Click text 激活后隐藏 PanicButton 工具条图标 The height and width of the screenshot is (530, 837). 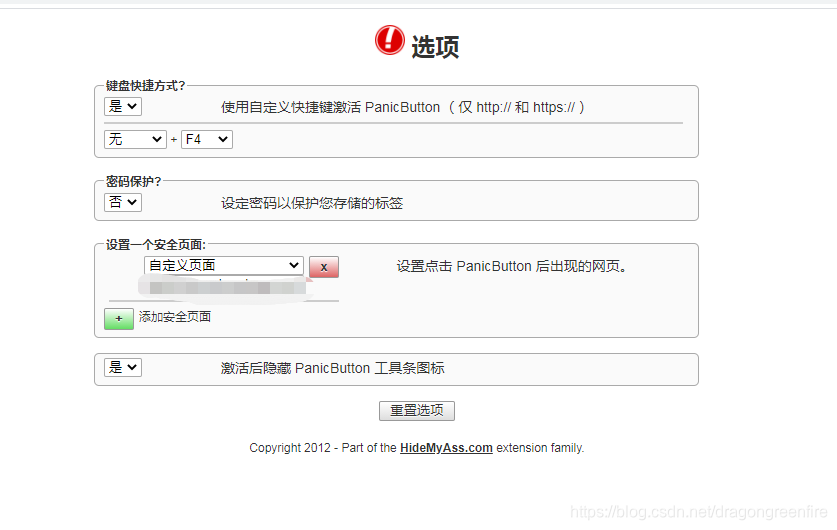click(333, 368)
